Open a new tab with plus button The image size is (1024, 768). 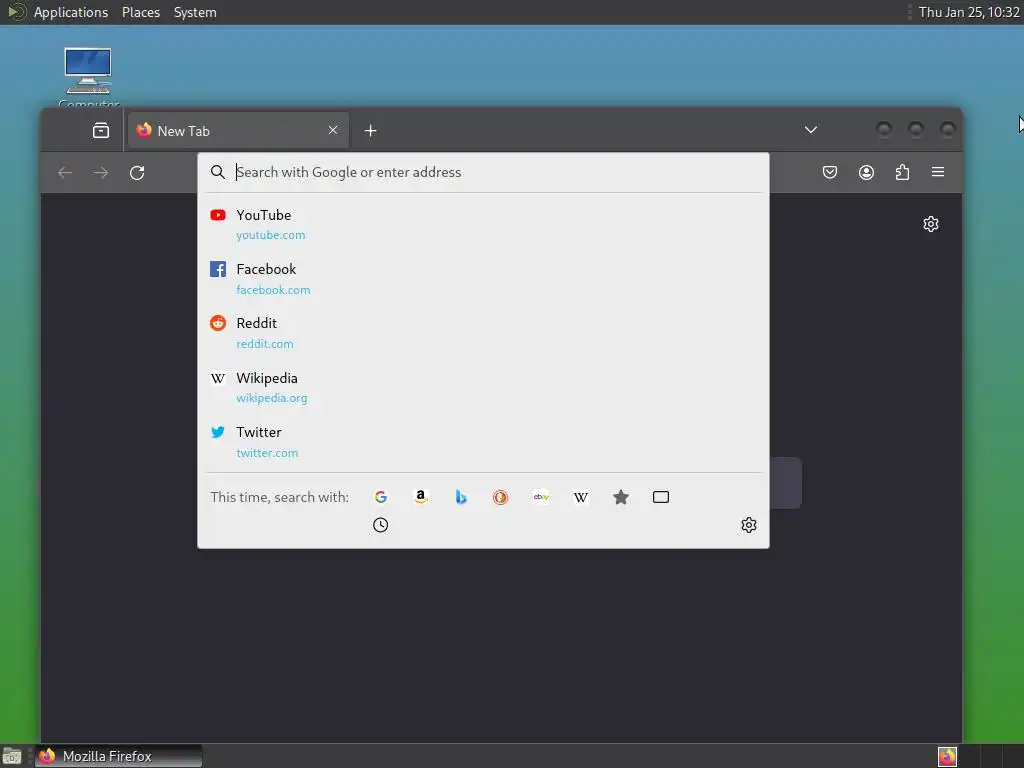370,131
